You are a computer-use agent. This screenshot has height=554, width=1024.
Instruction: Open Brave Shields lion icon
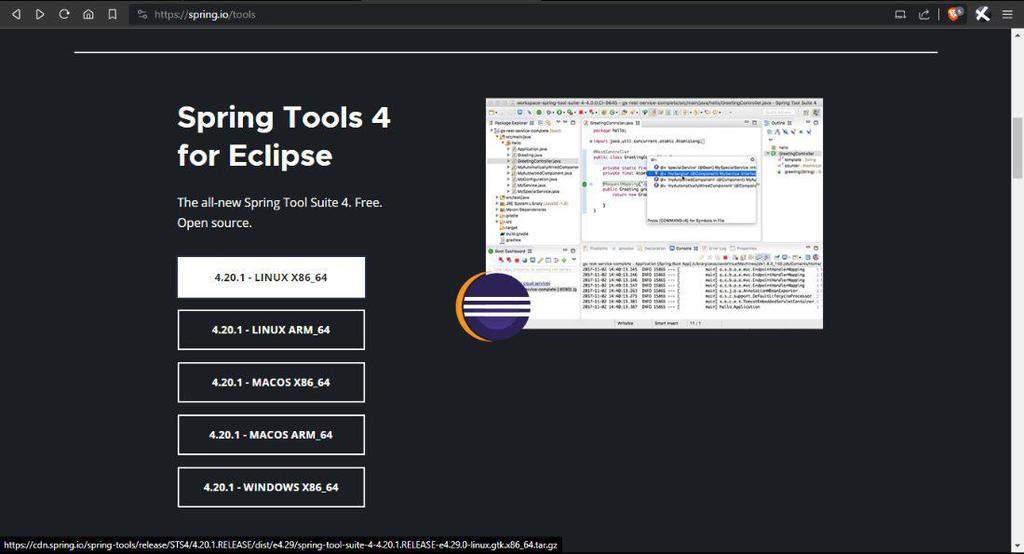pos(955,14)
